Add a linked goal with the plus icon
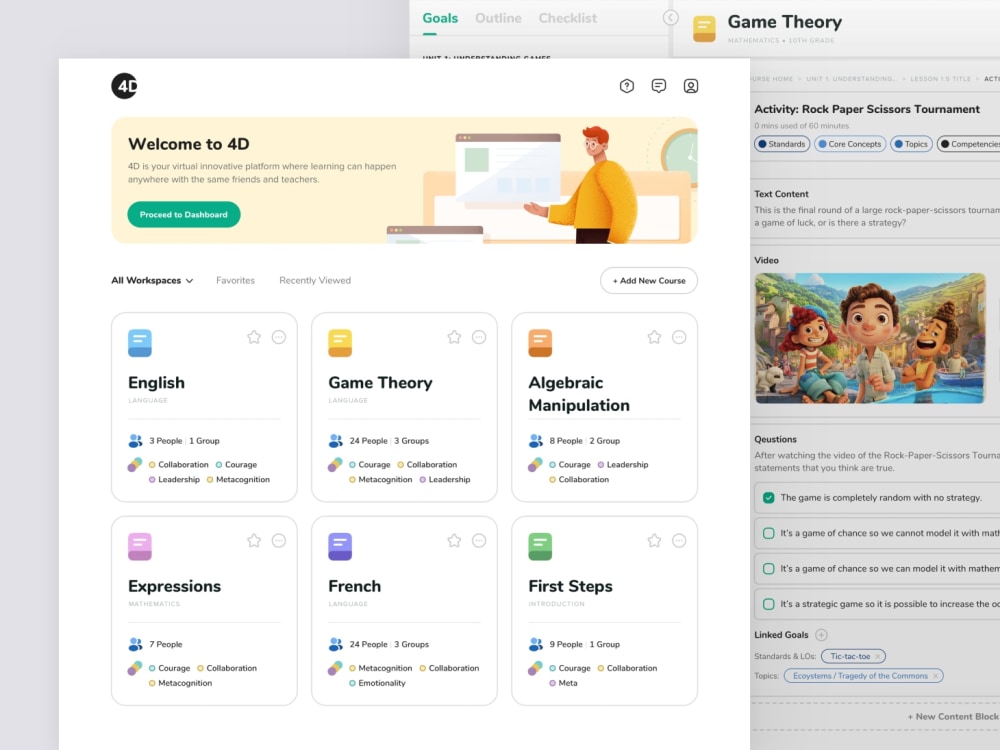The image size is (1000, 750). (x=821, y=635)
